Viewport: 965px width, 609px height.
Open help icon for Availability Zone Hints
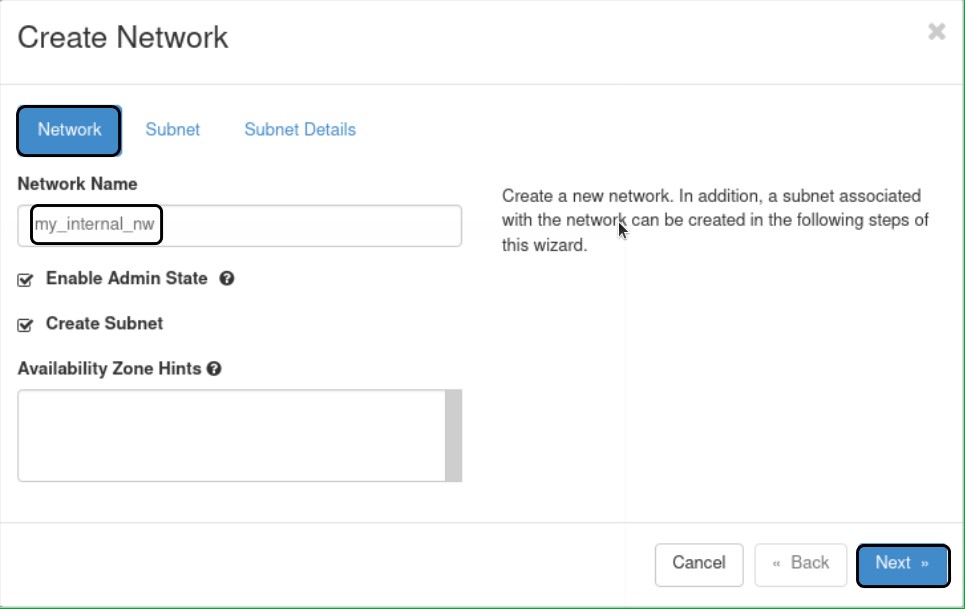(214, 369)
